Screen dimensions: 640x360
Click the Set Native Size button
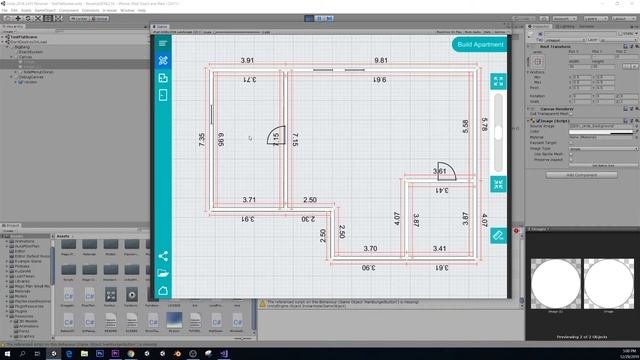pyautogui.click(x=603, y=165)
